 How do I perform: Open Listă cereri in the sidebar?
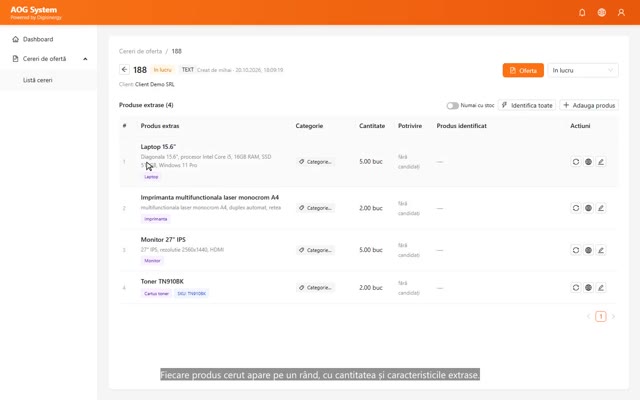click(x=38, y=80)
